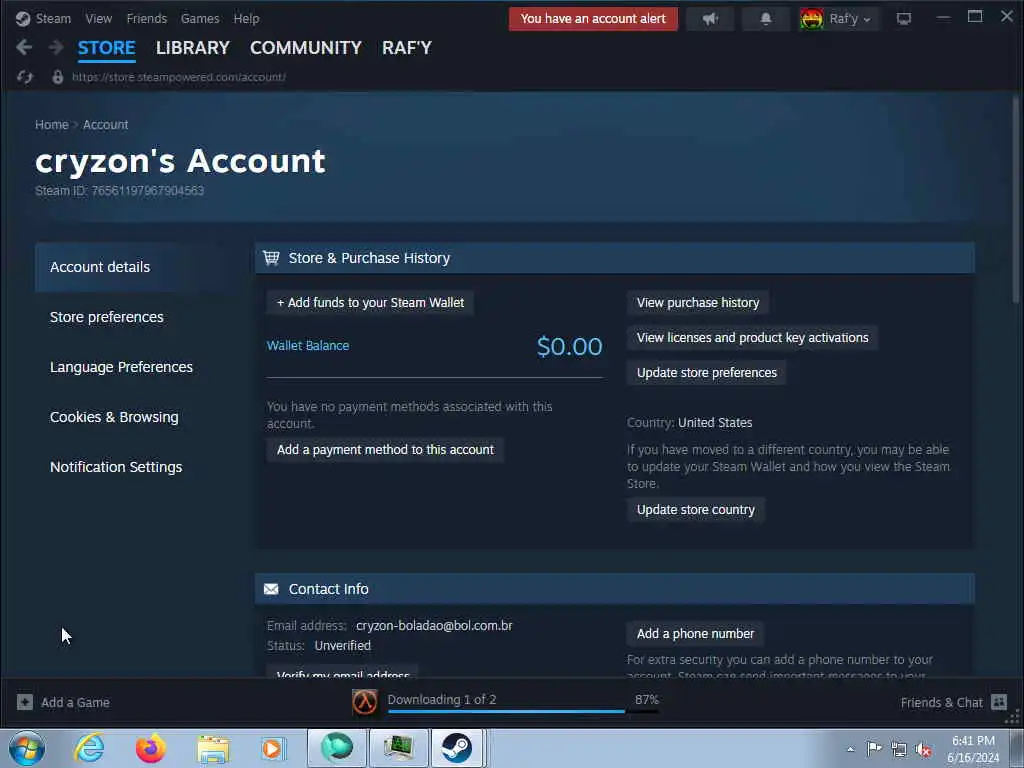Switch to the green globe app in taskbar
1024x768 pixels.
[x=337, y=748]
